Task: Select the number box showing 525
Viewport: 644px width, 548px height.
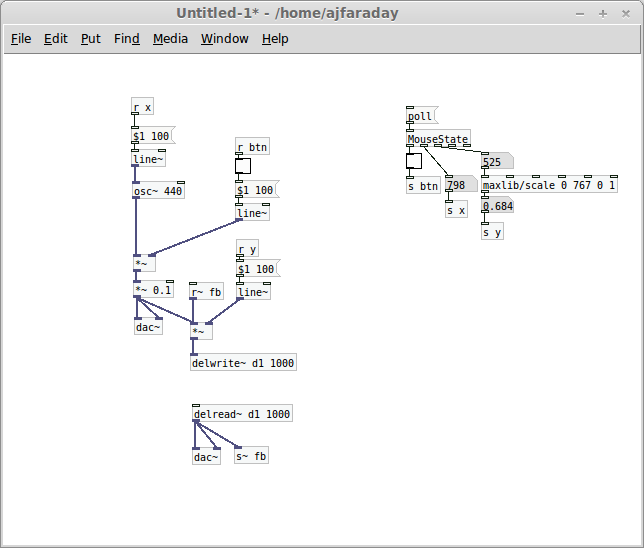Action: point(497,161)
